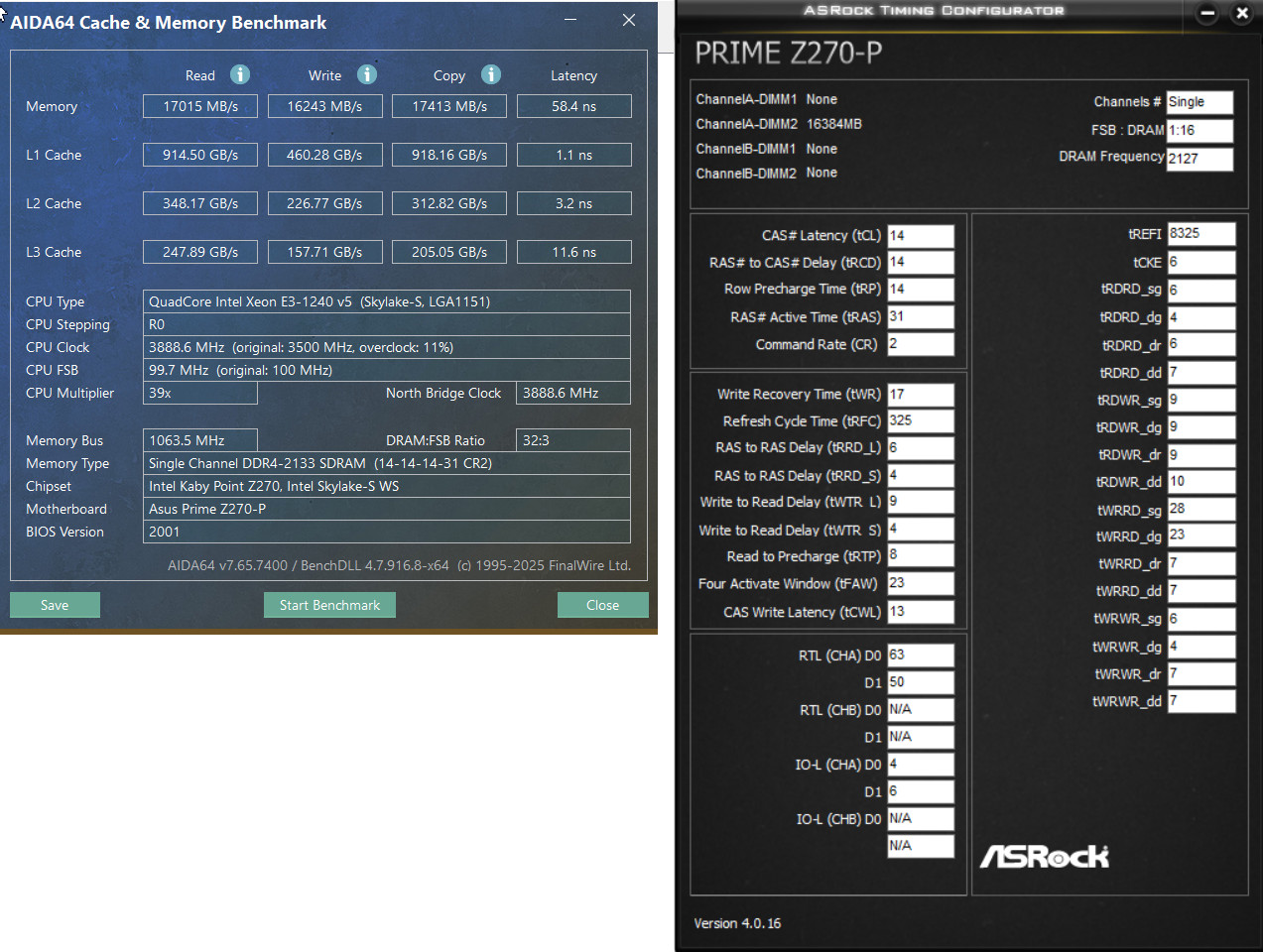Image resolution: width=1263 pixels, height=952 pixels.
Task: Click the RTL (CHB) D0 field showing N/A
Action: click(x=921, y=710)
